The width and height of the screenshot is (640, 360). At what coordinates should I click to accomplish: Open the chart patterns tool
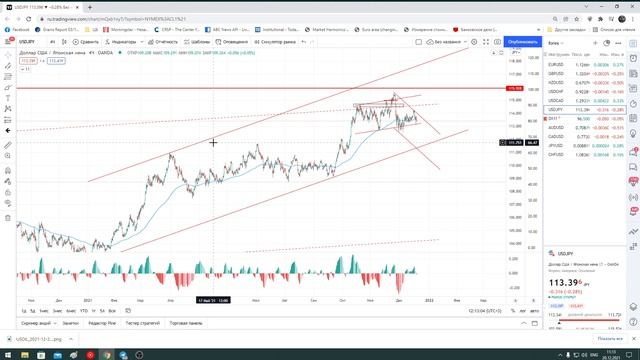(8, 109)
